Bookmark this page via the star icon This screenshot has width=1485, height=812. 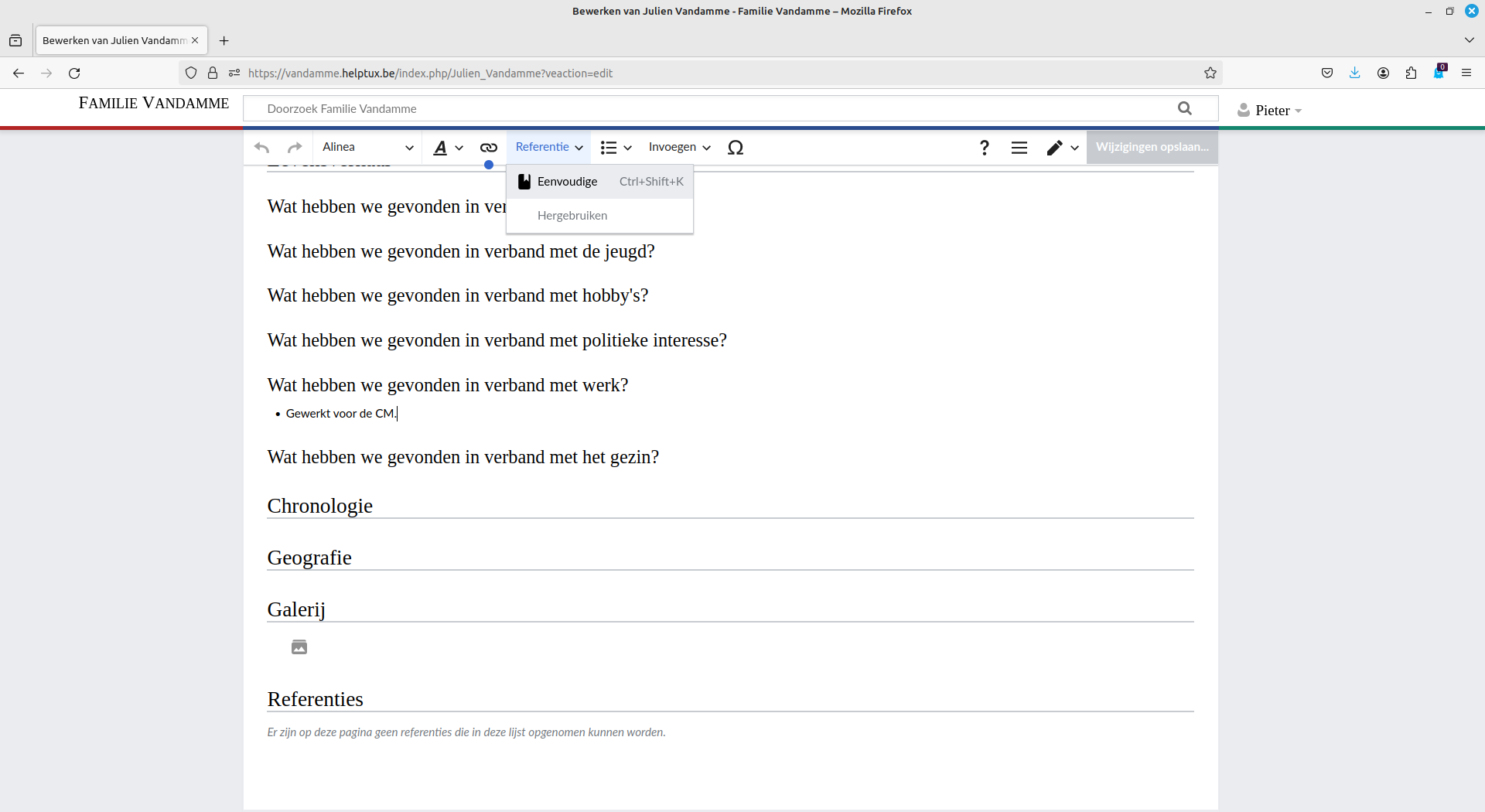click(1210, 73)
